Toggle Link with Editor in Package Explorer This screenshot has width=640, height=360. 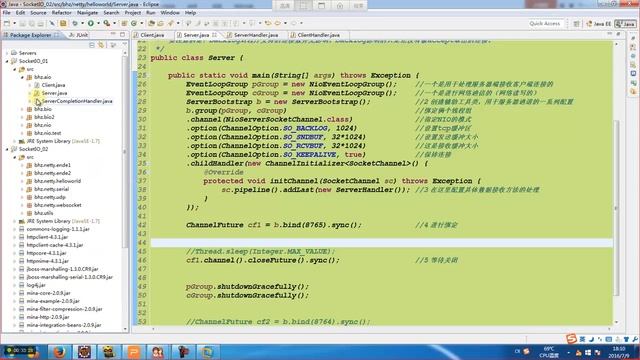click(101, 45)
